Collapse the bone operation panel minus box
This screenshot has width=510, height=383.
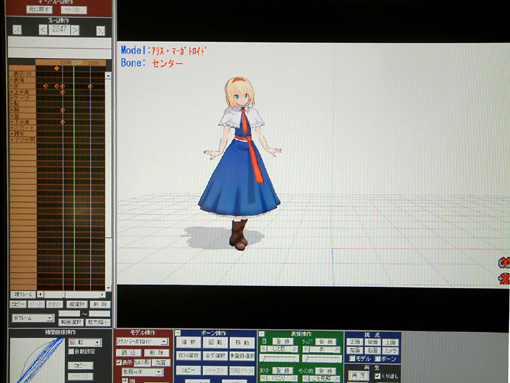pyautogui.click(x=178, y=333)
